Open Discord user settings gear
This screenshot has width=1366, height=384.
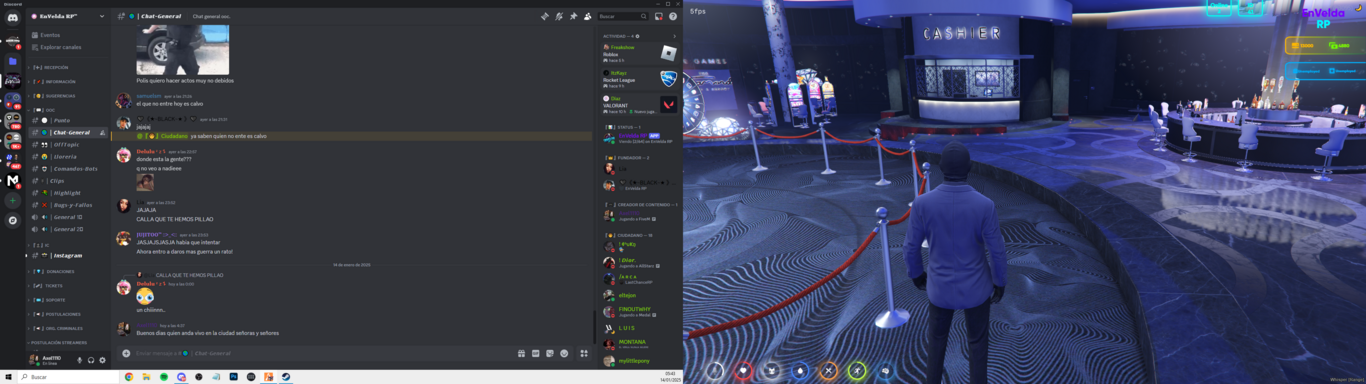tap(102, 360)
